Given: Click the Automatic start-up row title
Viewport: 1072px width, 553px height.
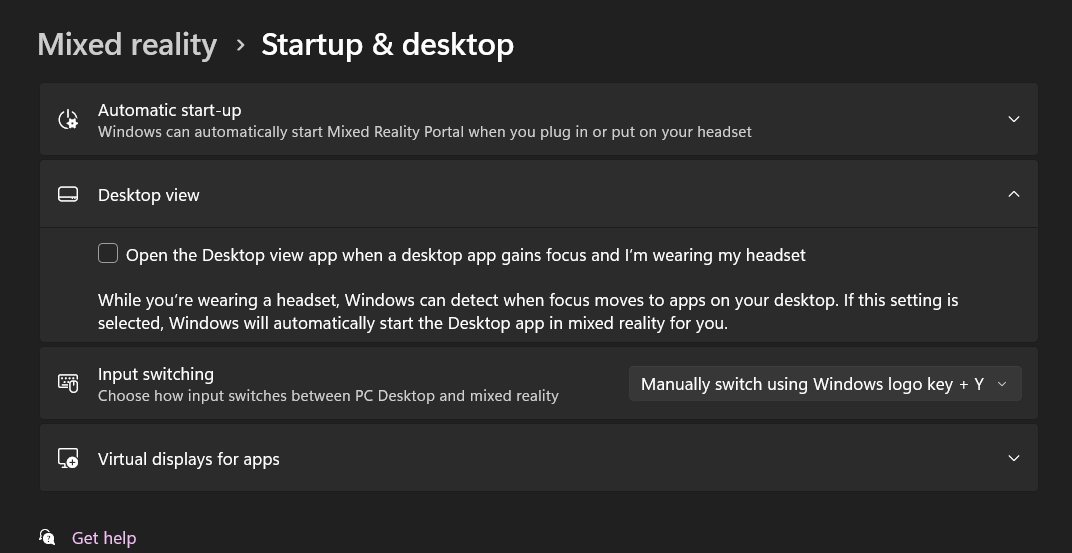Looking at the screenshot, I should point(170,110).
